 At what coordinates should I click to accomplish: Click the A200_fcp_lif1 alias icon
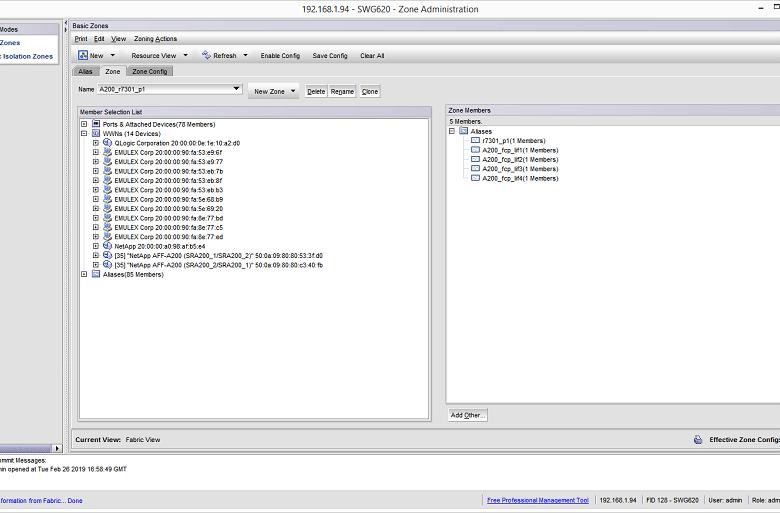tap(476, 150)
